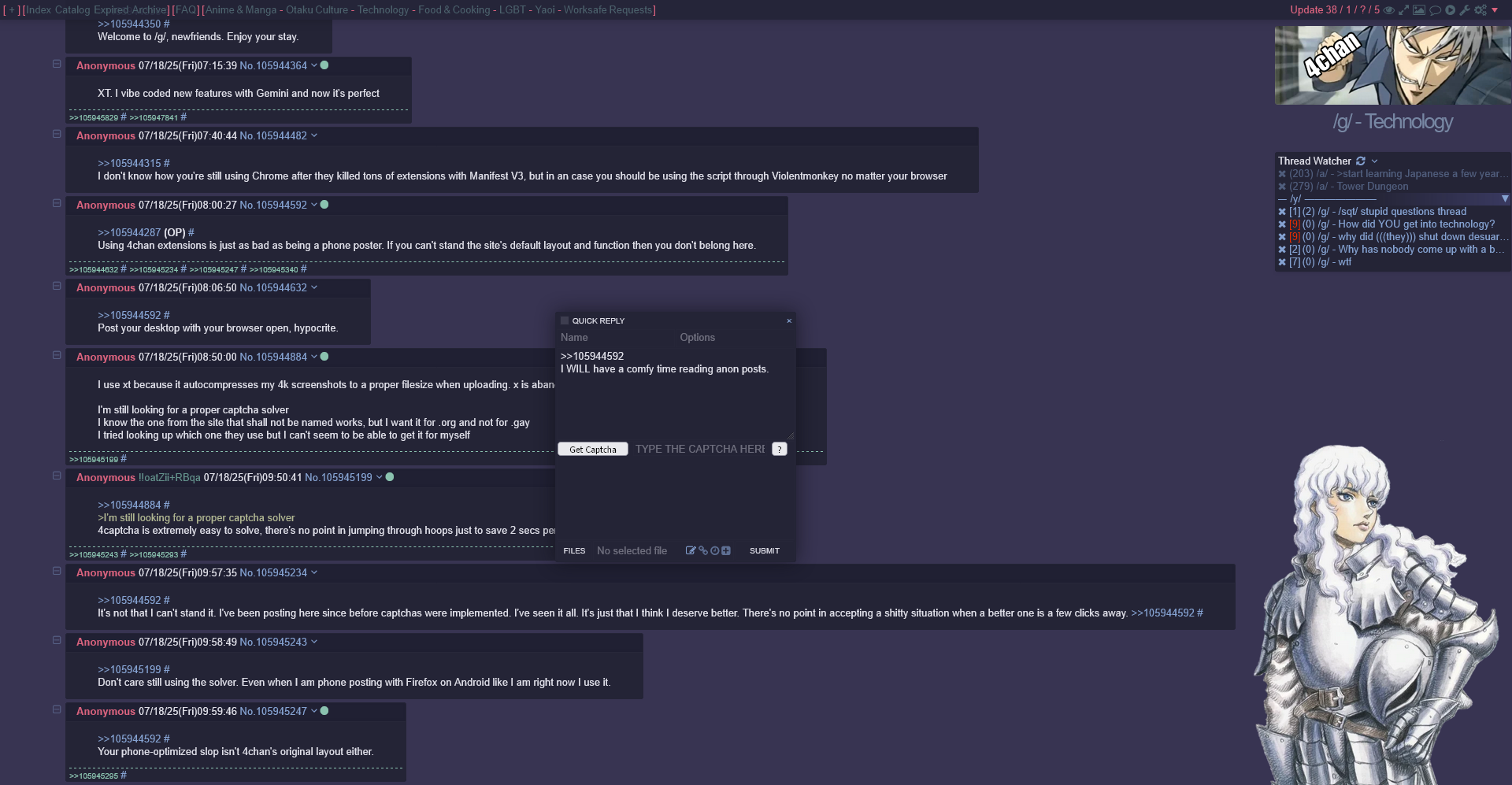
Task: Click the eye icon in top header bar
Action: point(1389,10)
